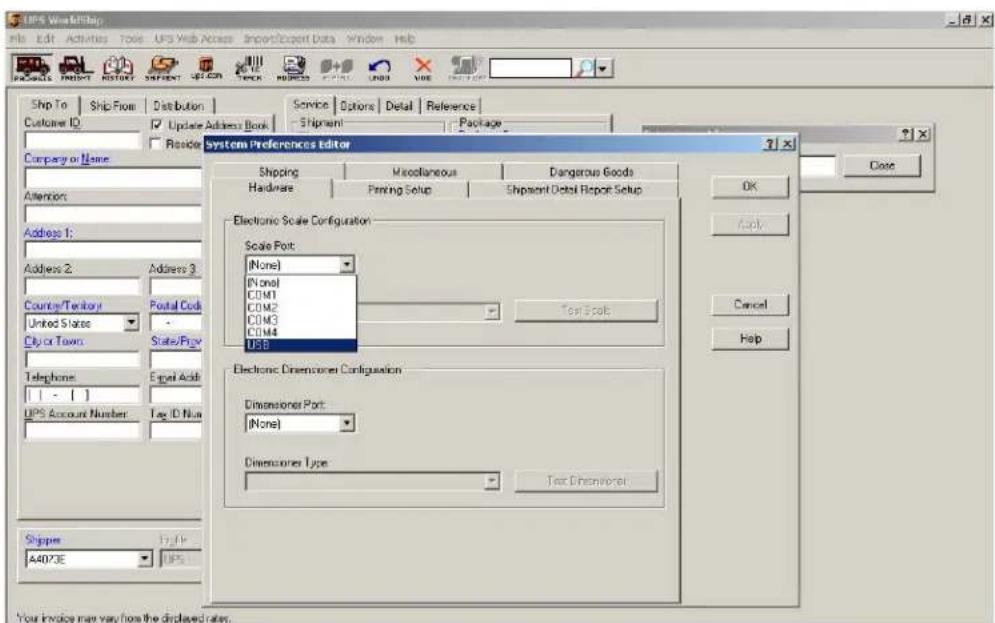Open the Packages shipping toolbar icon
995x623 pixels.
[32, 68]
